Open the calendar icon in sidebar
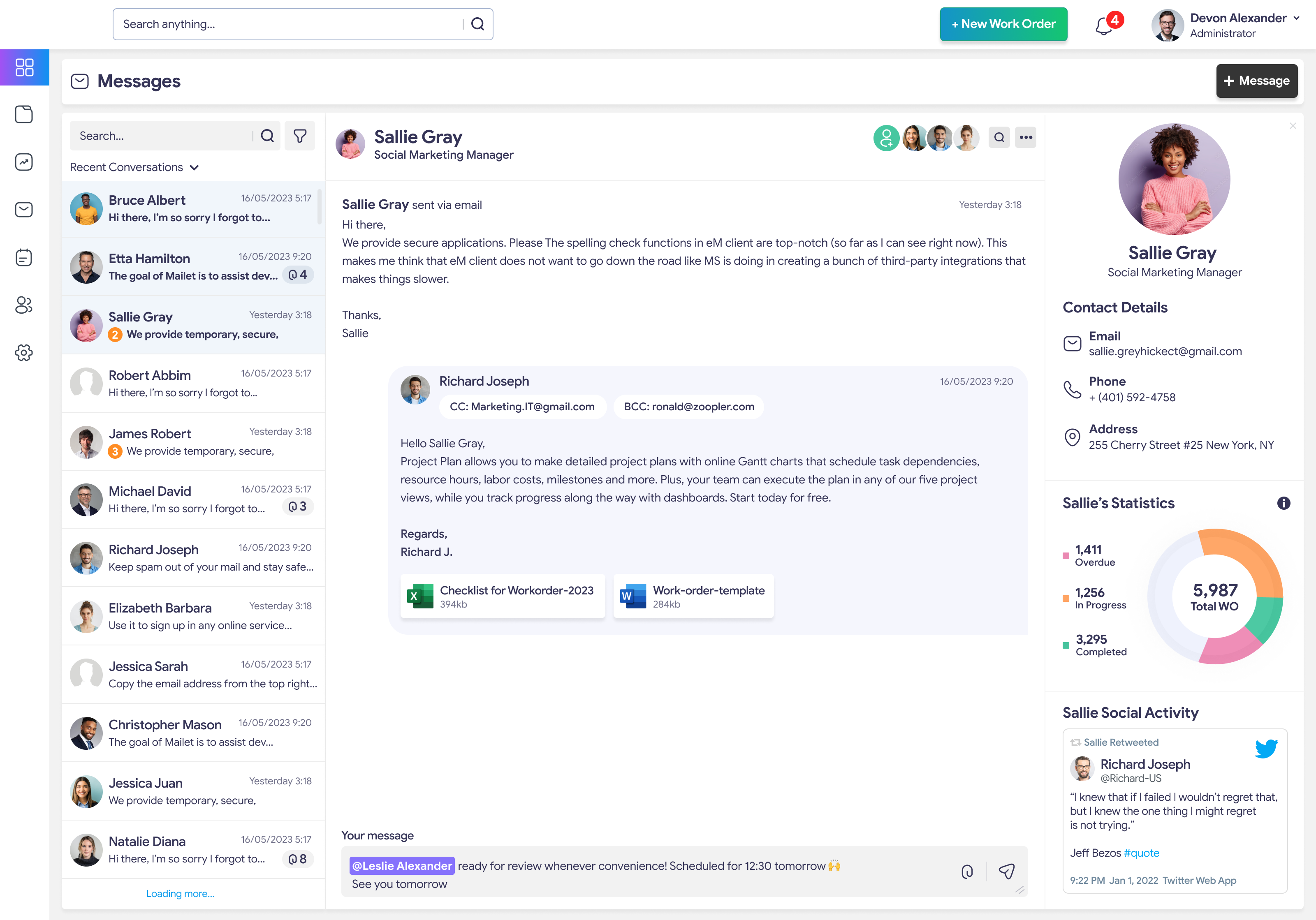 point(24,257)
